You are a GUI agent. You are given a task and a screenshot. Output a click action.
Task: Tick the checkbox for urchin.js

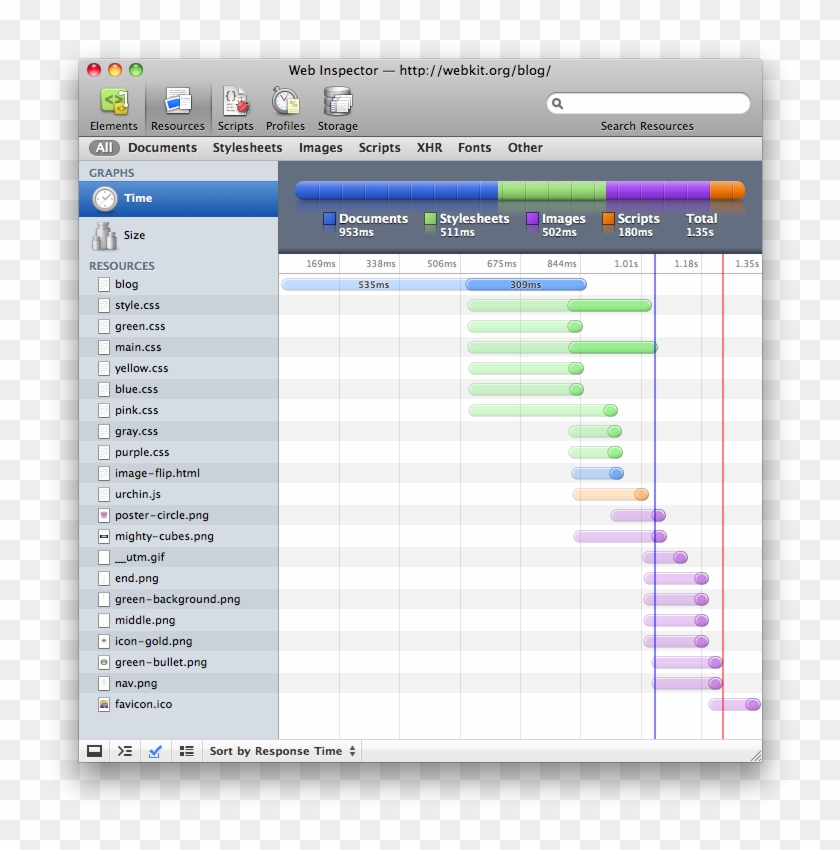pyautogui.click(x=103, y=494)
